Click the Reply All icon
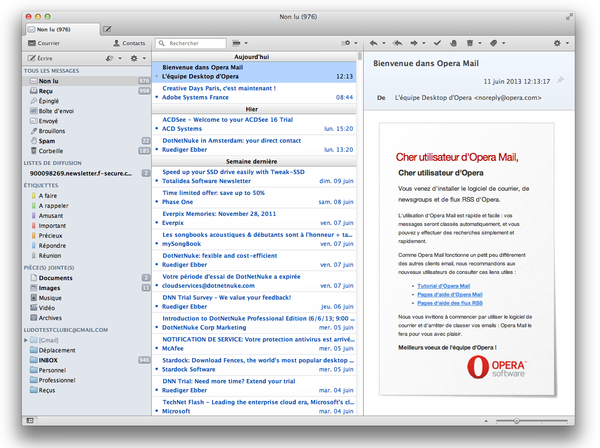The image size is (600, 448). 398,43
